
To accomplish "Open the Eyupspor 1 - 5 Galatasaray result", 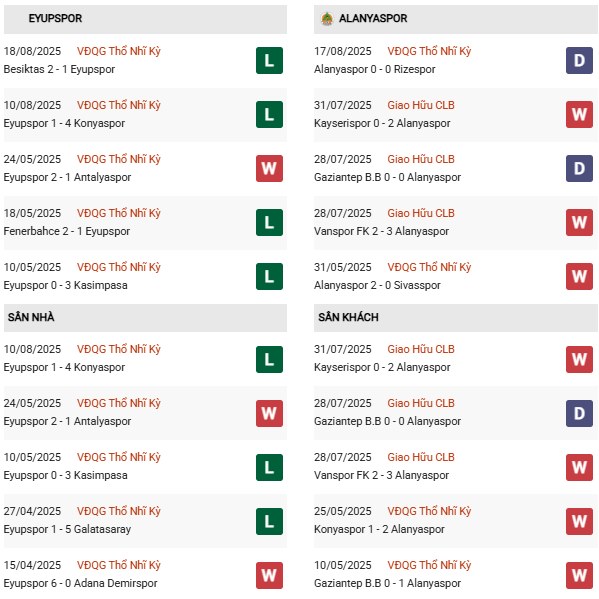I will (67, 529).
